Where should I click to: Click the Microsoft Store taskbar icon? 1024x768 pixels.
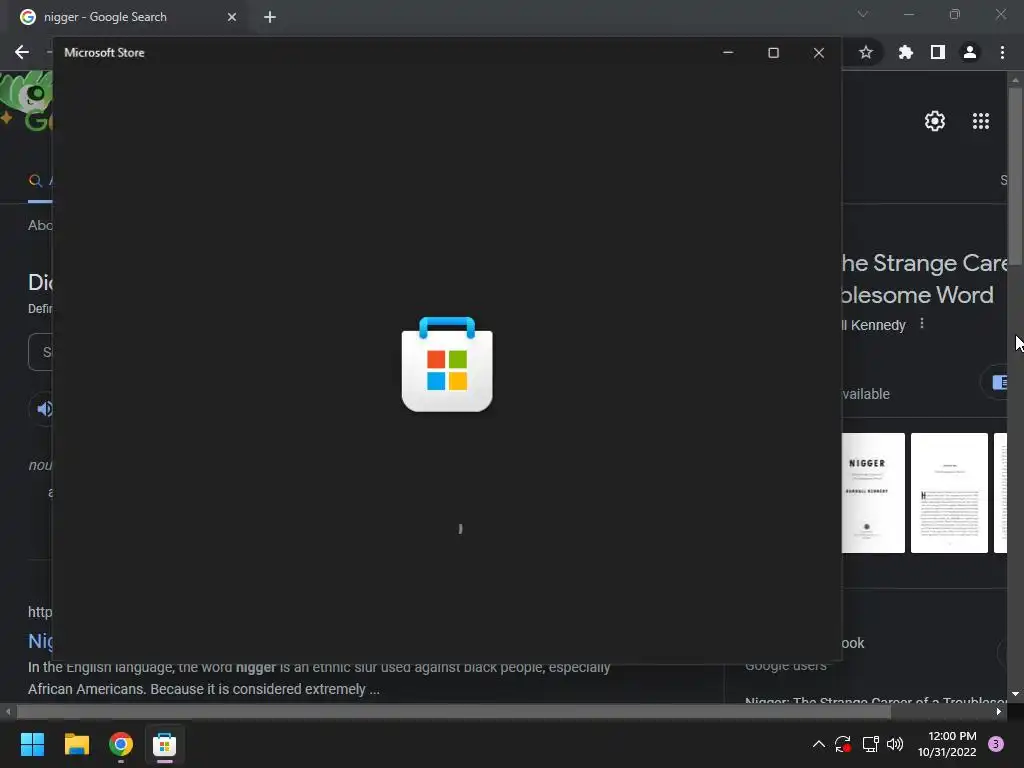click(x=165, y=744)
